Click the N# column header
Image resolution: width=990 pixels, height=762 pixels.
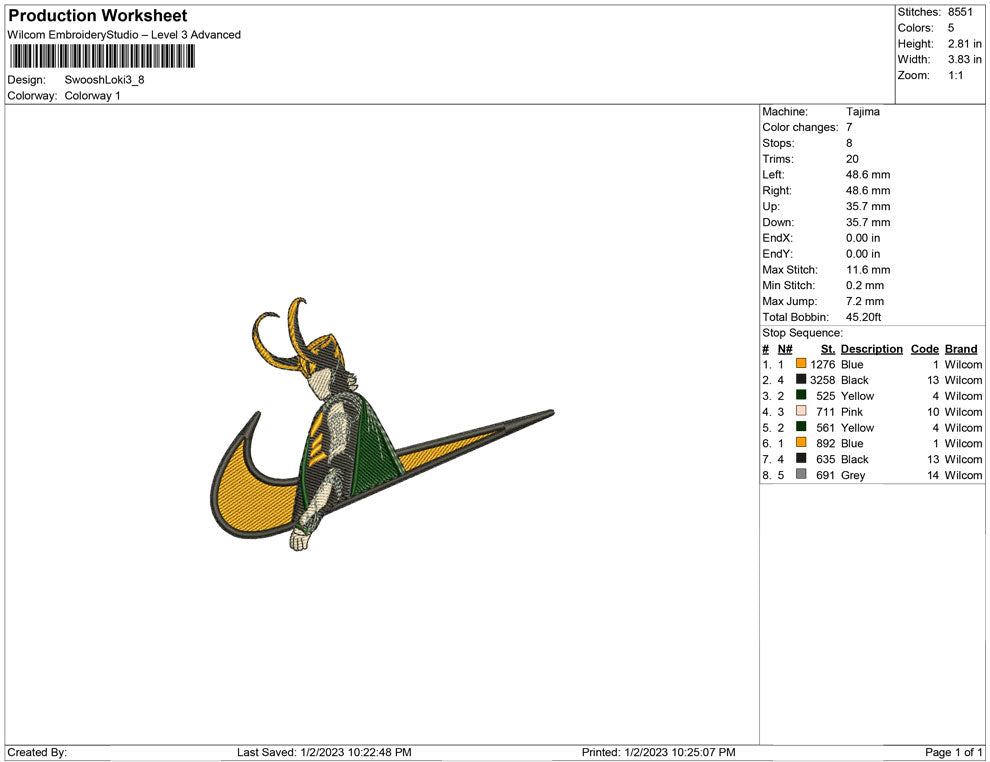pyautogui.click(x=785, y=349)
